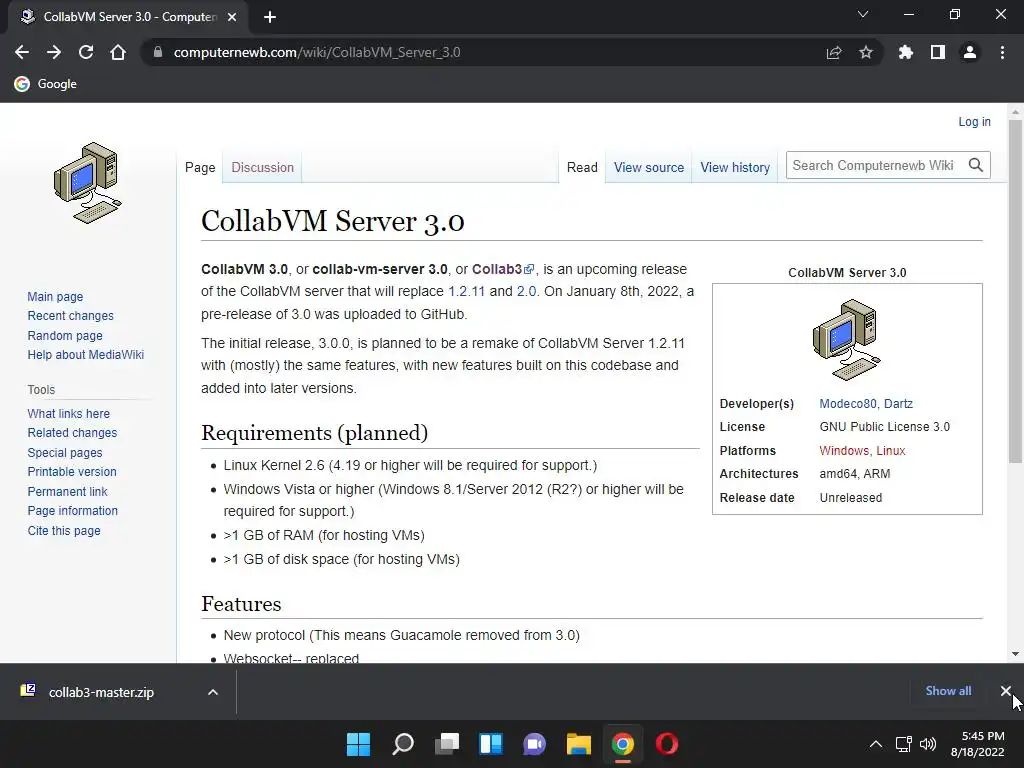The height and width of the screenshot is (768, 1024).
Task: View site information padlock icon
Action: pos(157,52)
